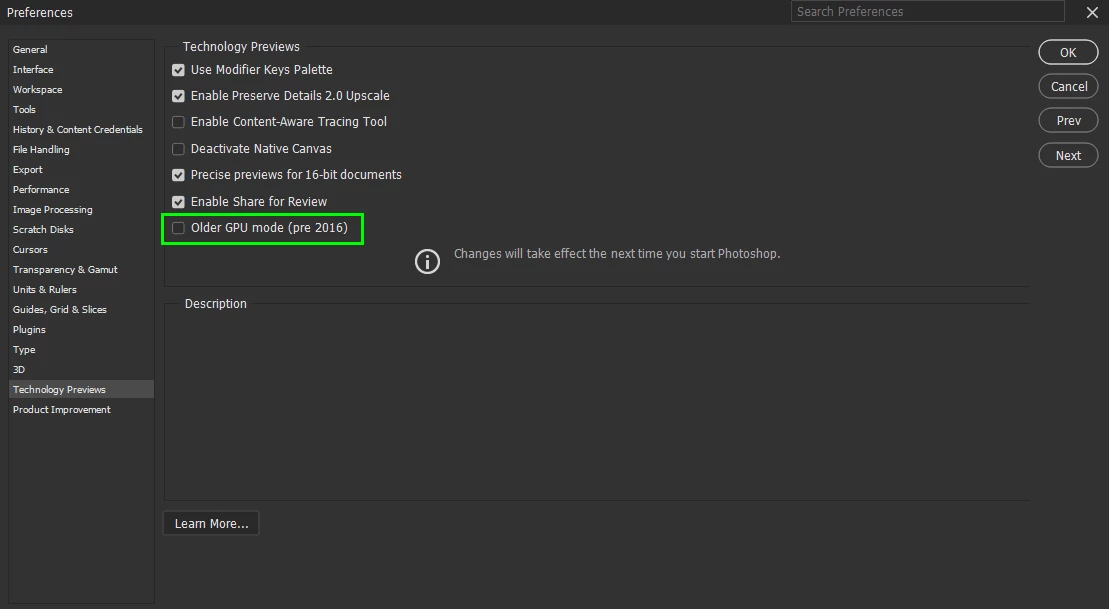Screen dimensions: 1109x609
Task: Switch to Type preferences
Action: [x=81, y=349]
